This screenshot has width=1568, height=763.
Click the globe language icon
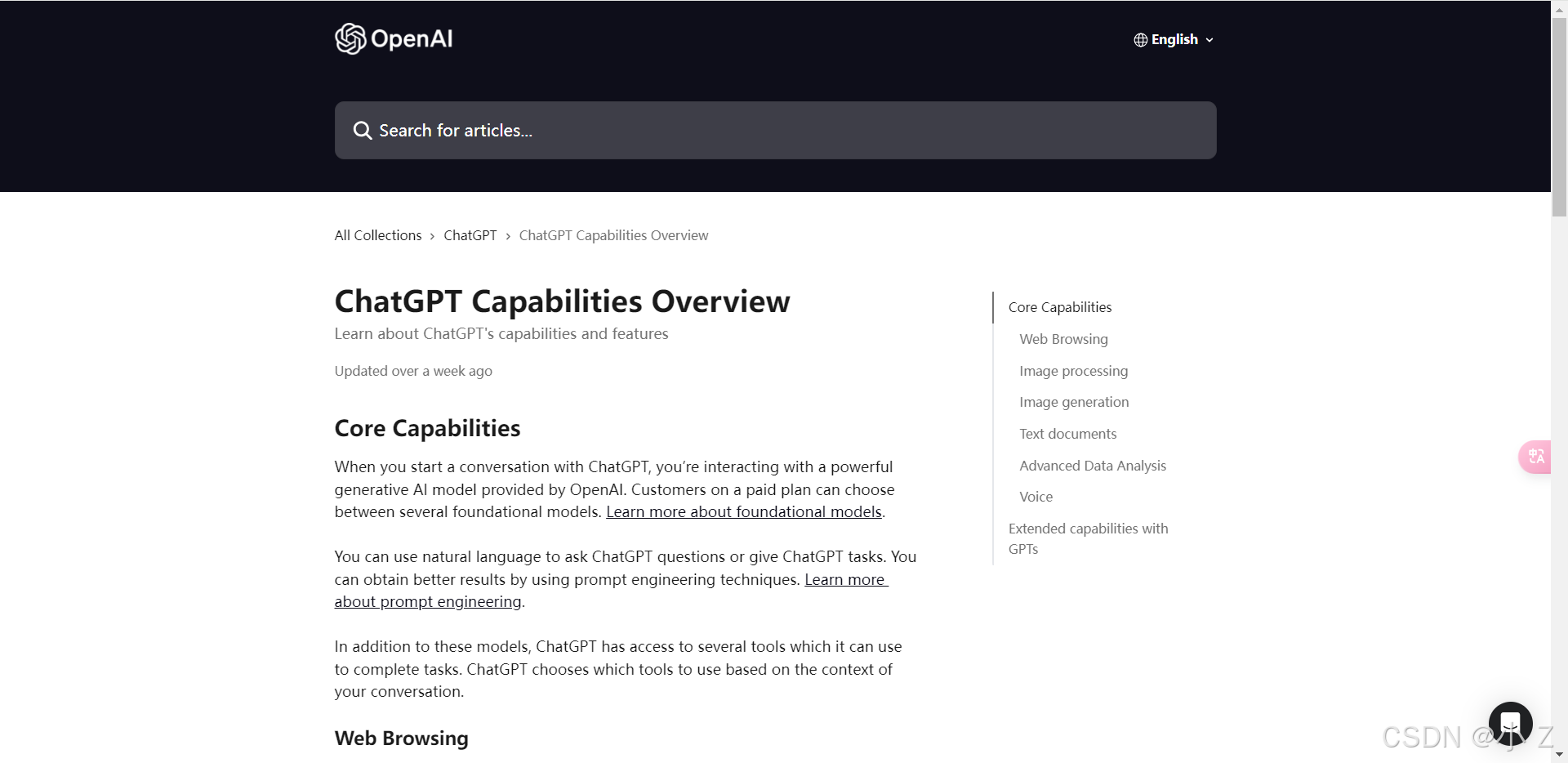(1141, 40)
